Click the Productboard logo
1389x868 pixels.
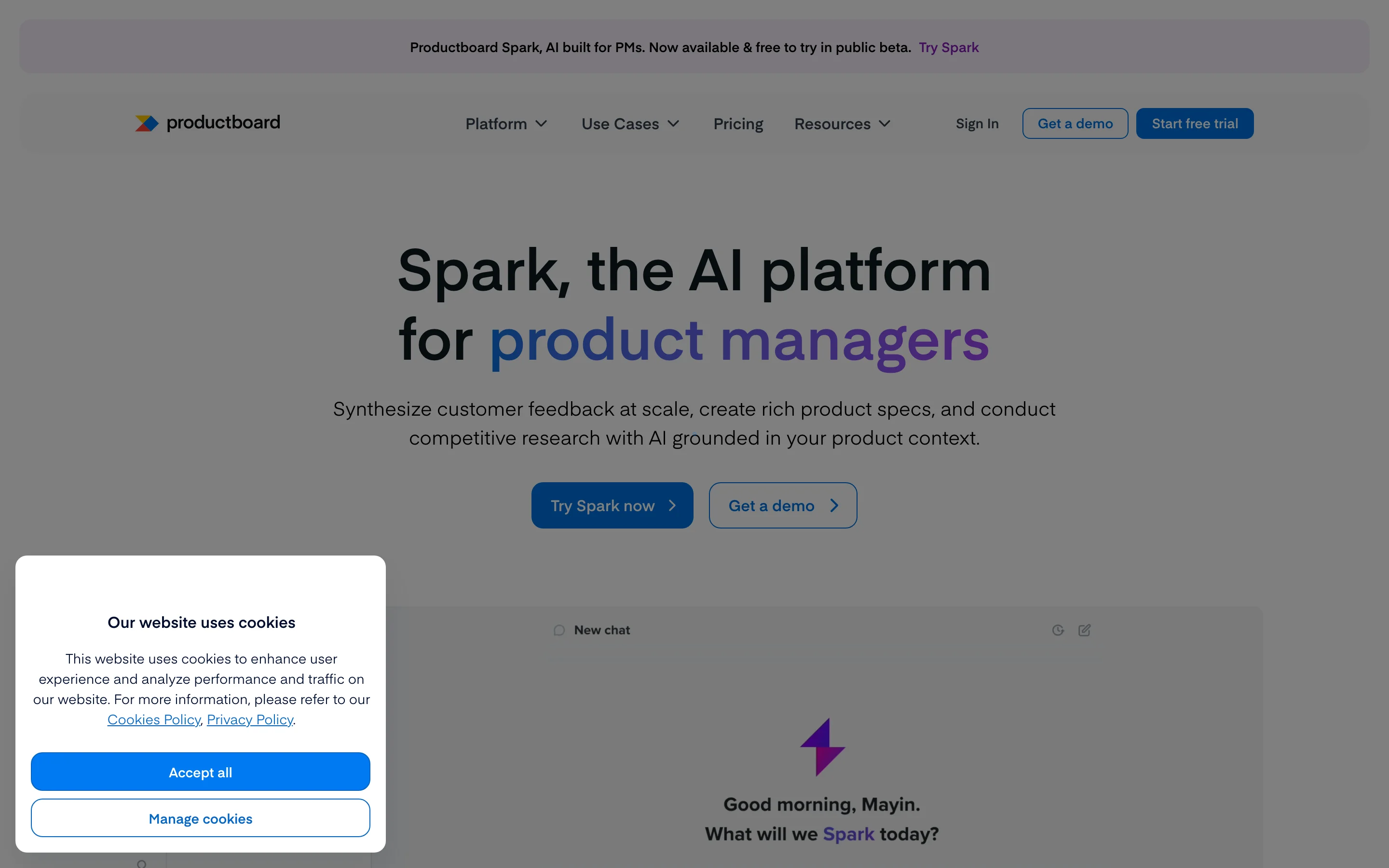click(x=207, y=123)
